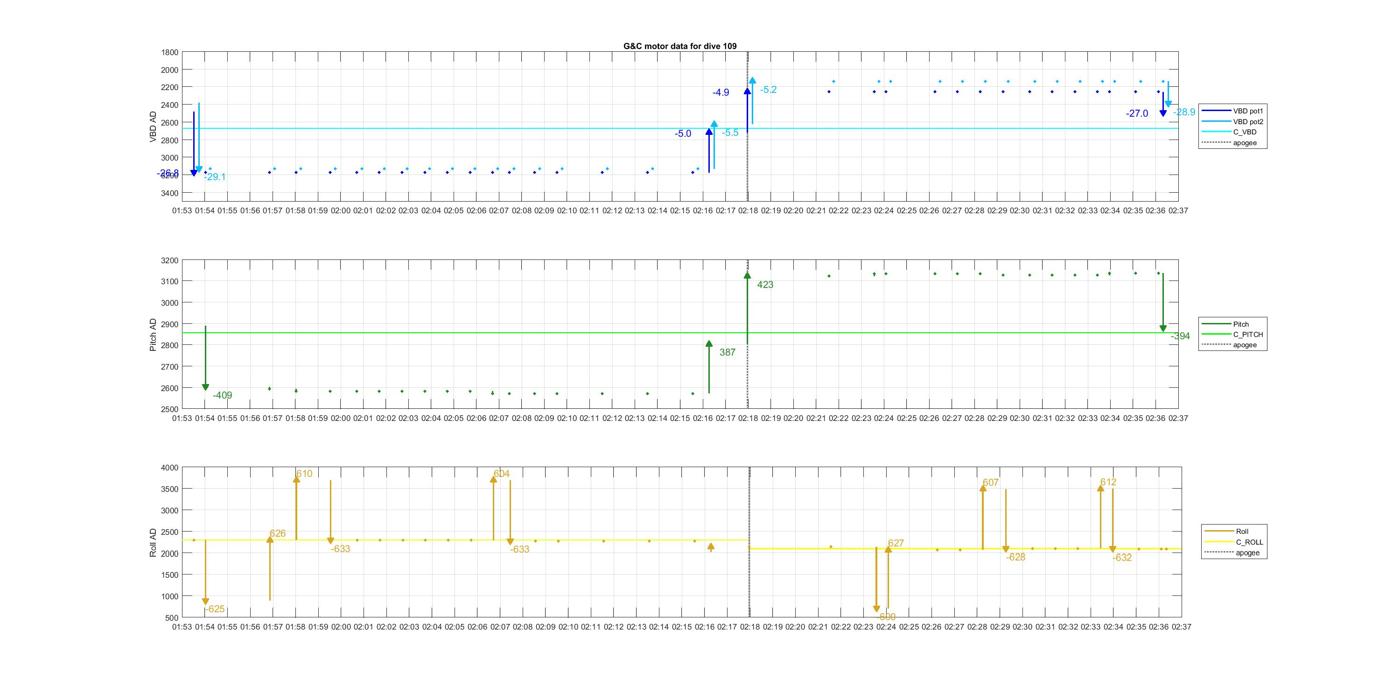Click the '-5.2' data label in VBD plot
This screenshot has width=1400, height=693.
[x=768, y=90]
